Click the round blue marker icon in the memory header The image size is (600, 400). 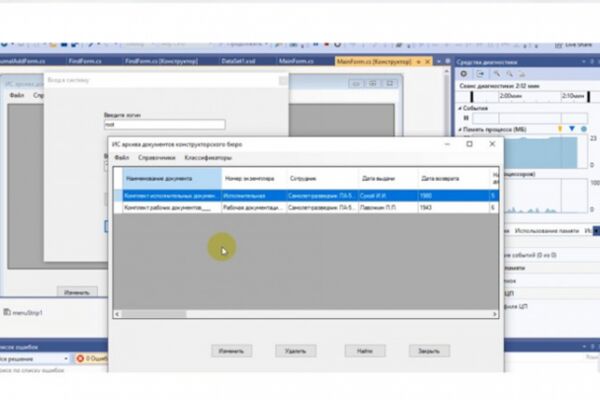pyautogui.click(x=584, y=129)
